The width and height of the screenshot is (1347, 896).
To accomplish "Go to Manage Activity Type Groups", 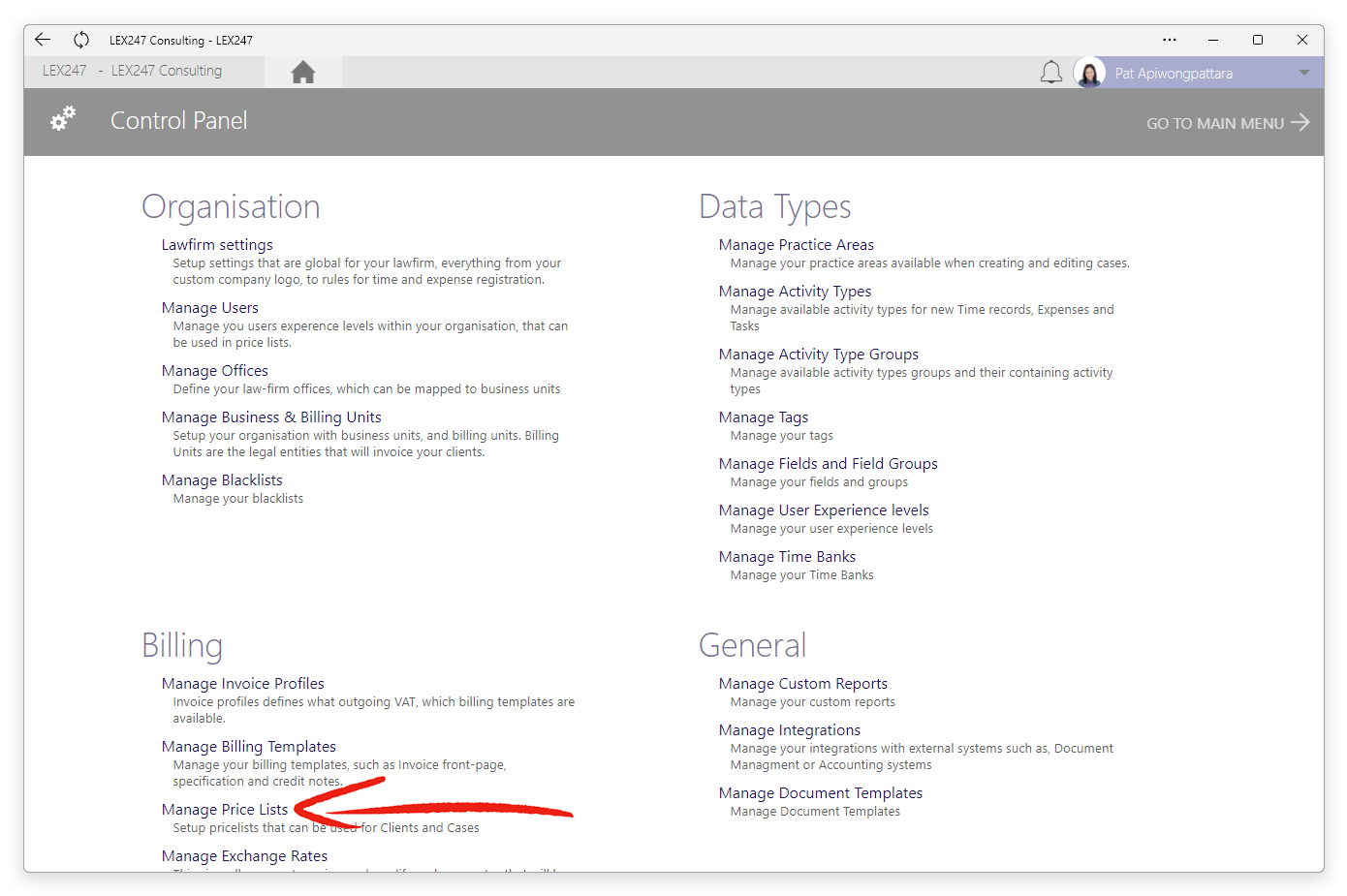I will point(819,355).
